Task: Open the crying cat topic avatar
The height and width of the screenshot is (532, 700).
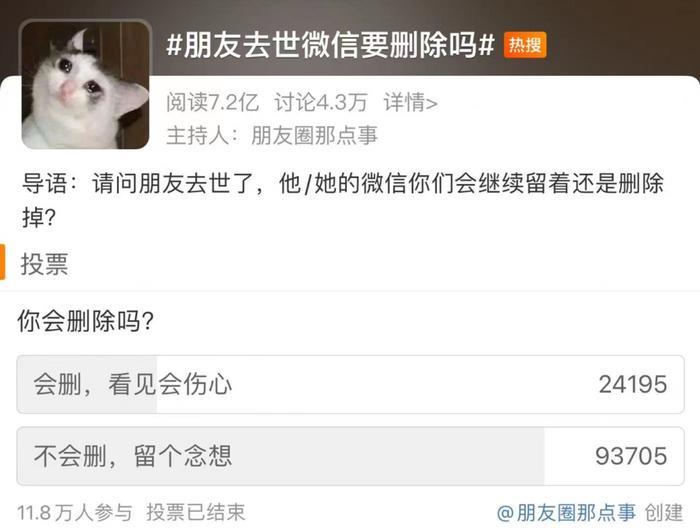Action: [85, 85]
